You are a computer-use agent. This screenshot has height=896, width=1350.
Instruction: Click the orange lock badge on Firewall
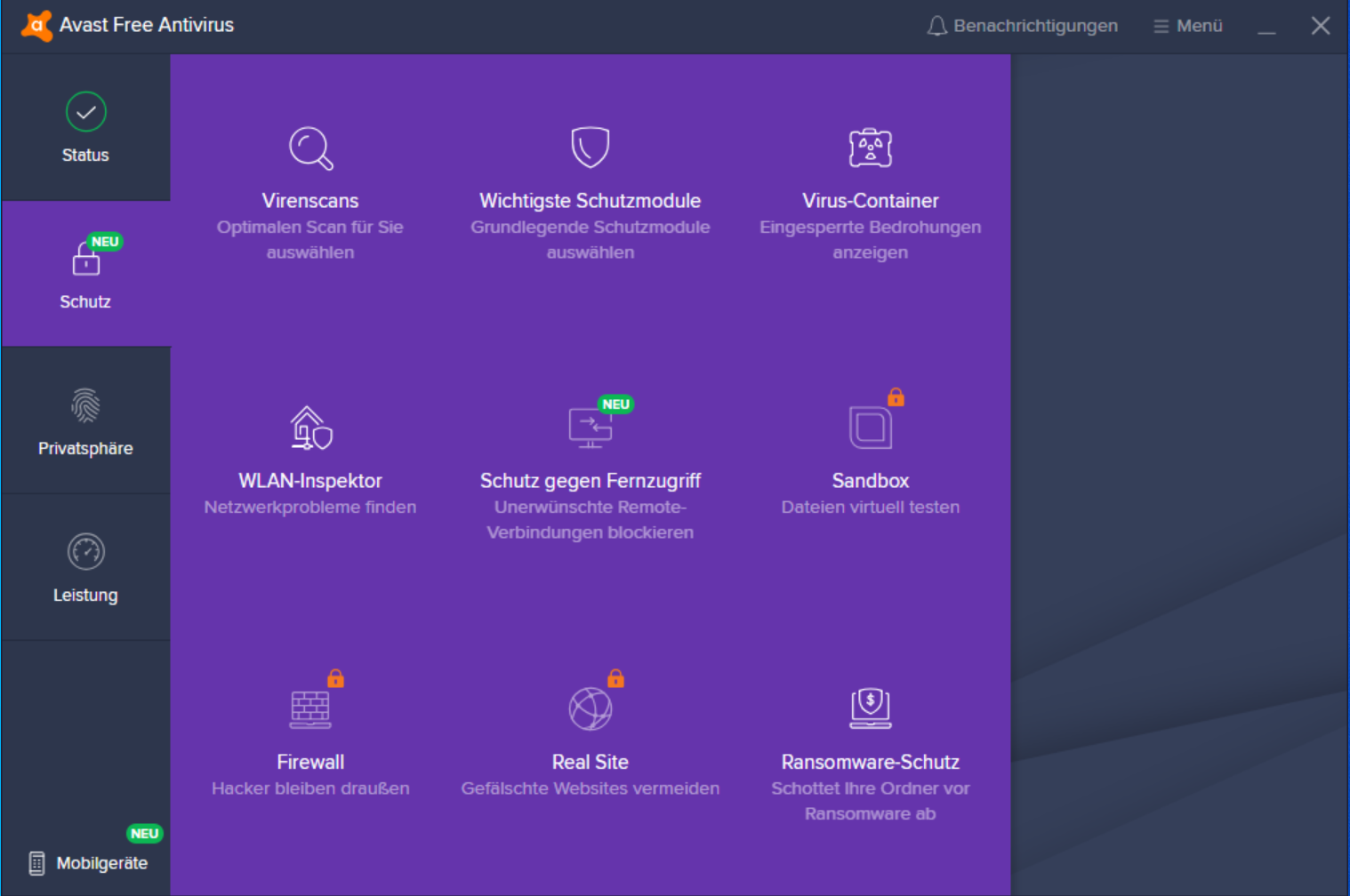point(335,678)
